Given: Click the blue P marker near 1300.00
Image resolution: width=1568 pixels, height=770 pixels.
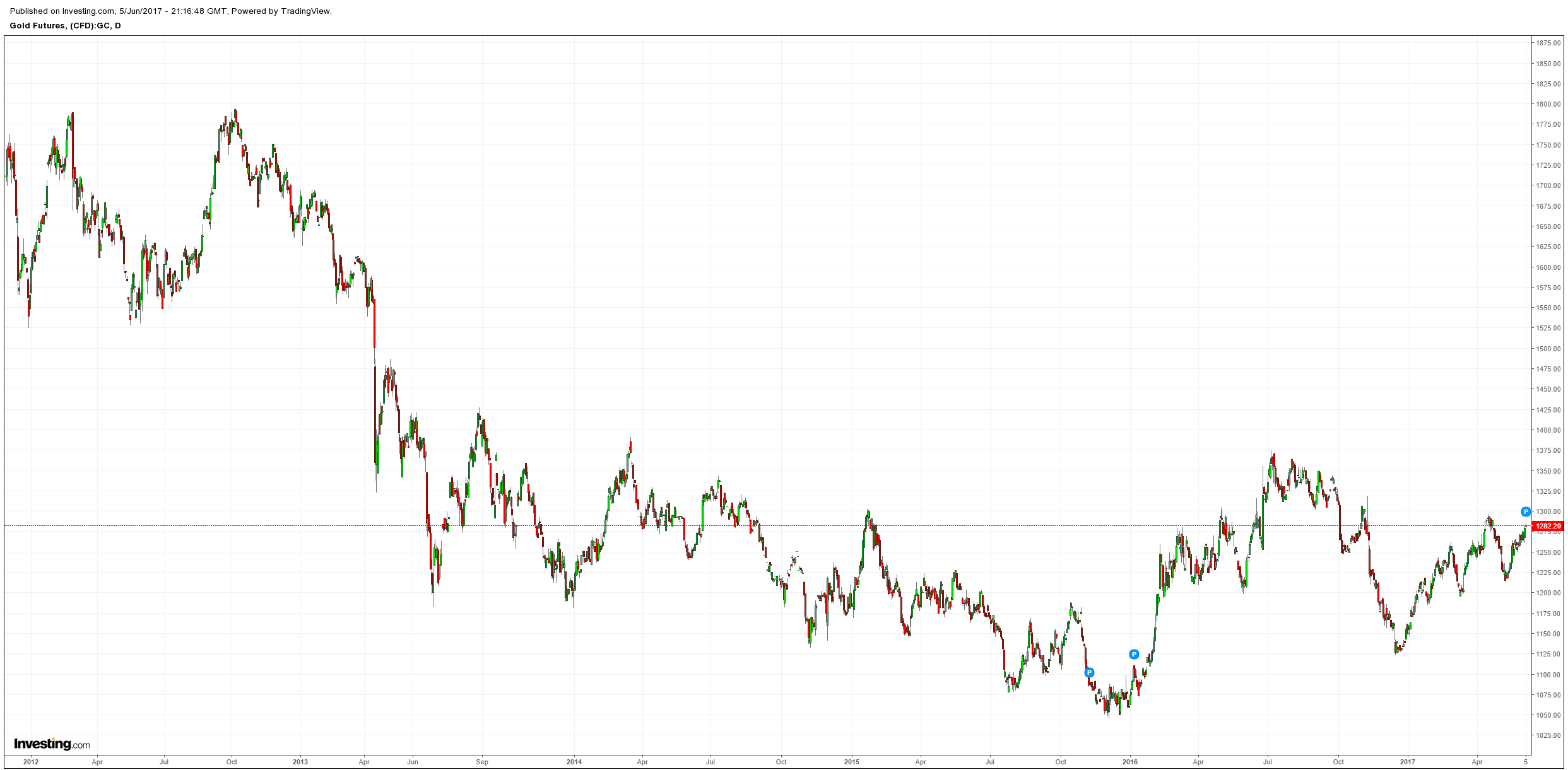Looking at the screenshot, I should pyautogui.click(x=1525, y=511).
